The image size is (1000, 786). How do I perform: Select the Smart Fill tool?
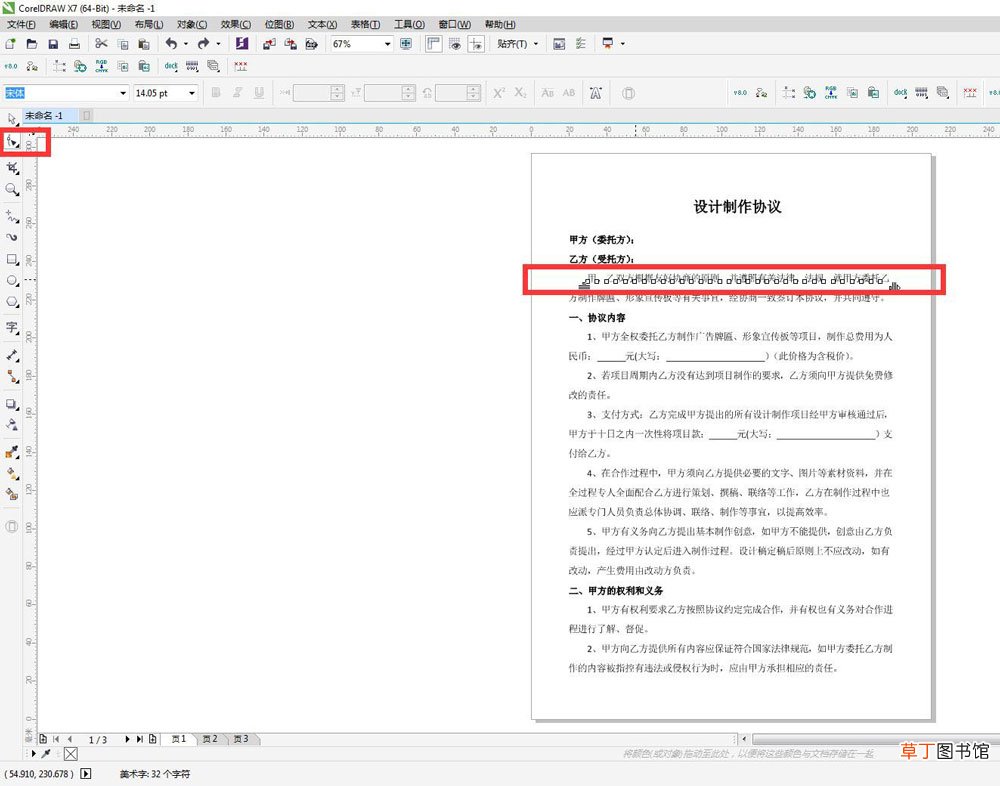(x=12, y=494)
